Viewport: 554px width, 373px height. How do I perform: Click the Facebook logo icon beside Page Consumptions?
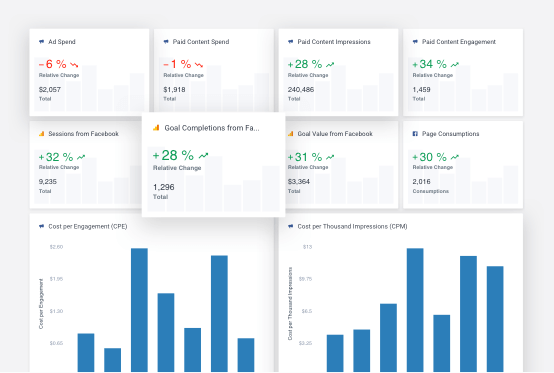[x=415, y=134]
